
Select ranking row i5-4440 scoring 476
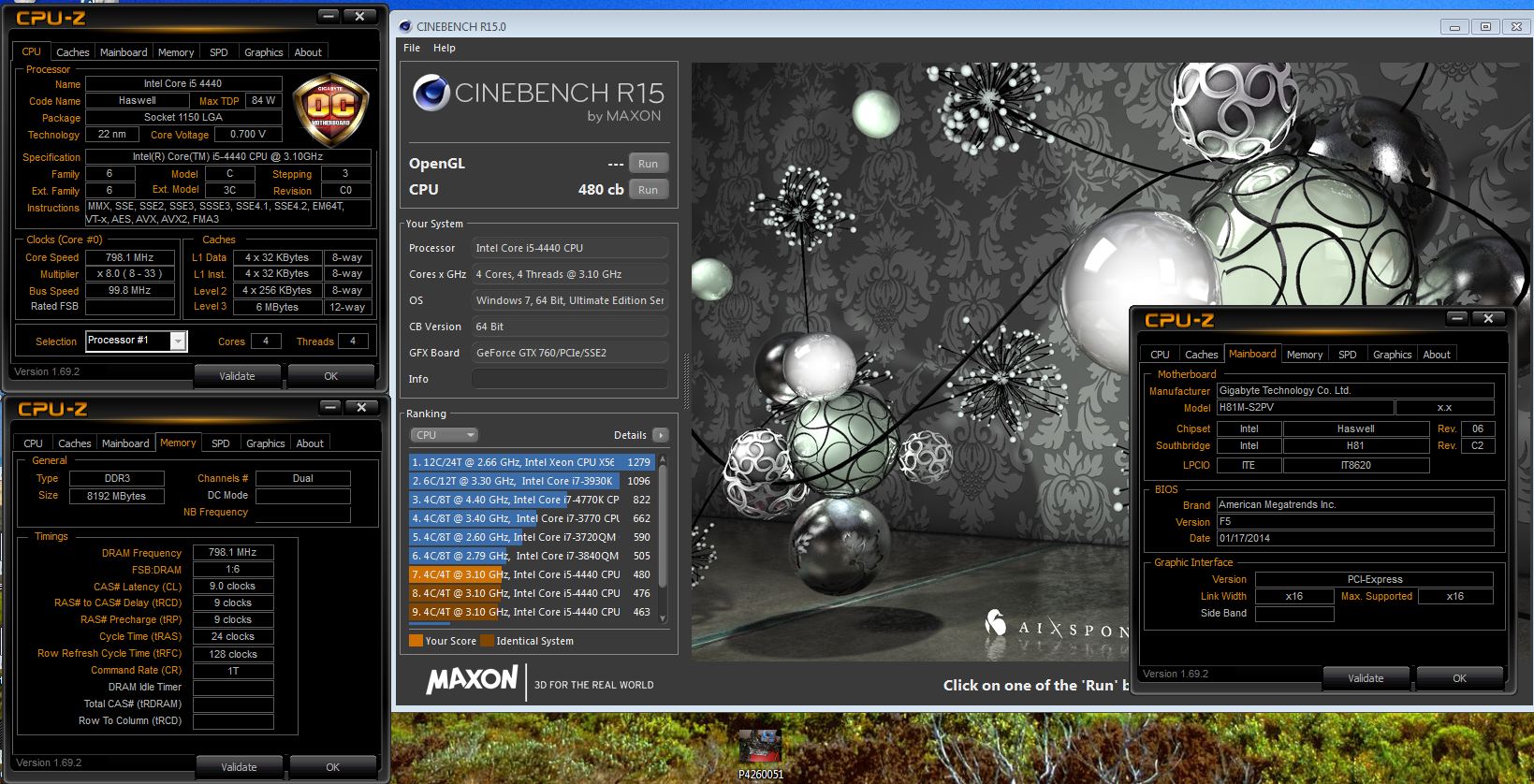point(531,593)
